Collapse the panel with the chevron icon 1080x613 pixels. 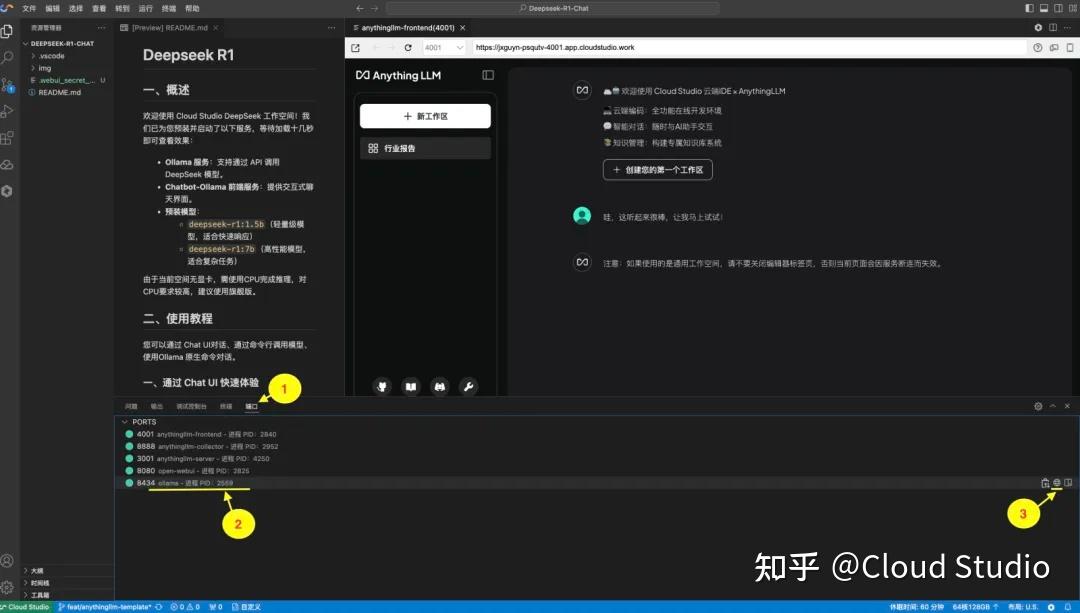1052,406
